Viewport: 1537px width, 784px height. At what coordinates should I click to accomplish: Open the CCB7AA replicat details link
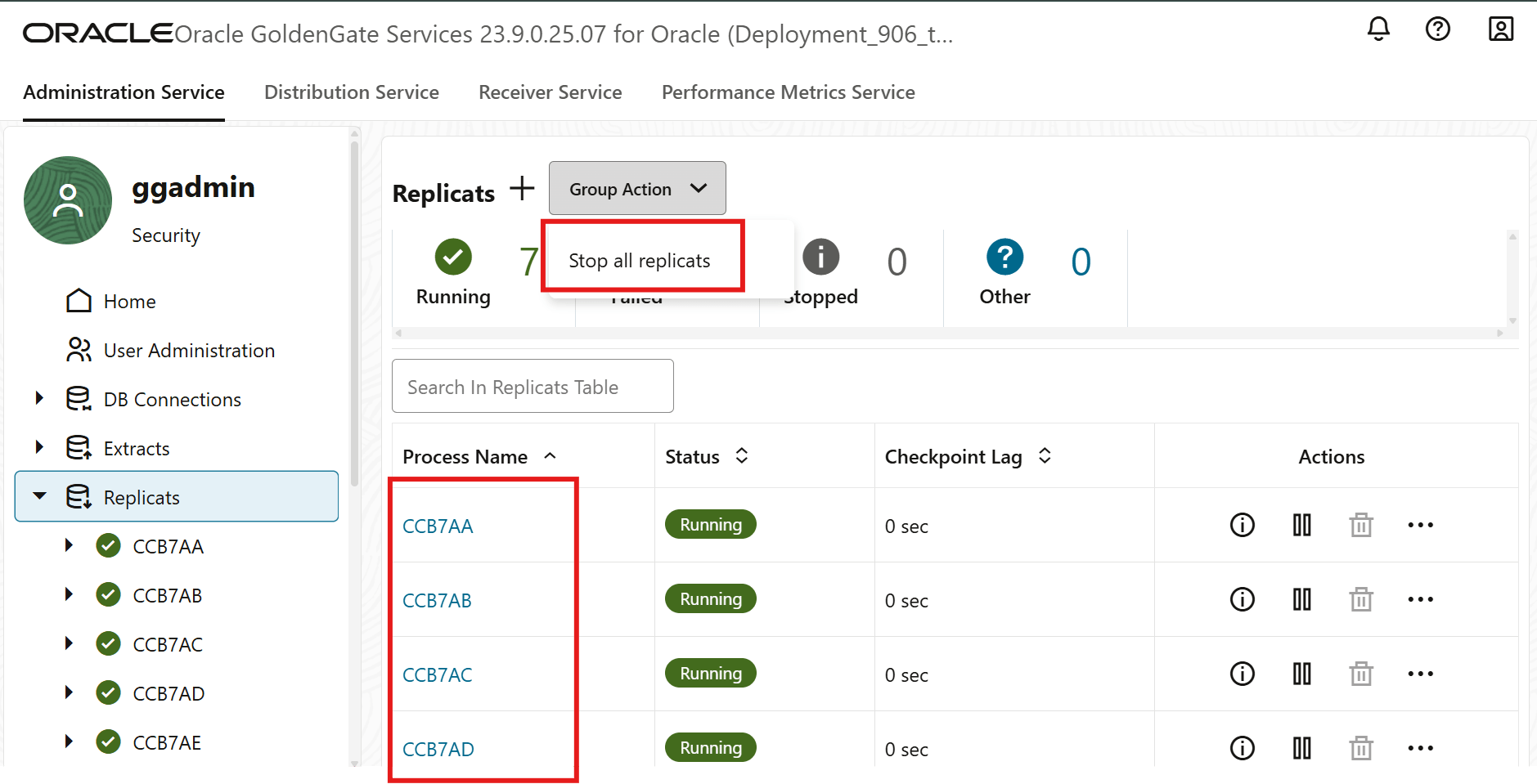(x=438, y=526)
